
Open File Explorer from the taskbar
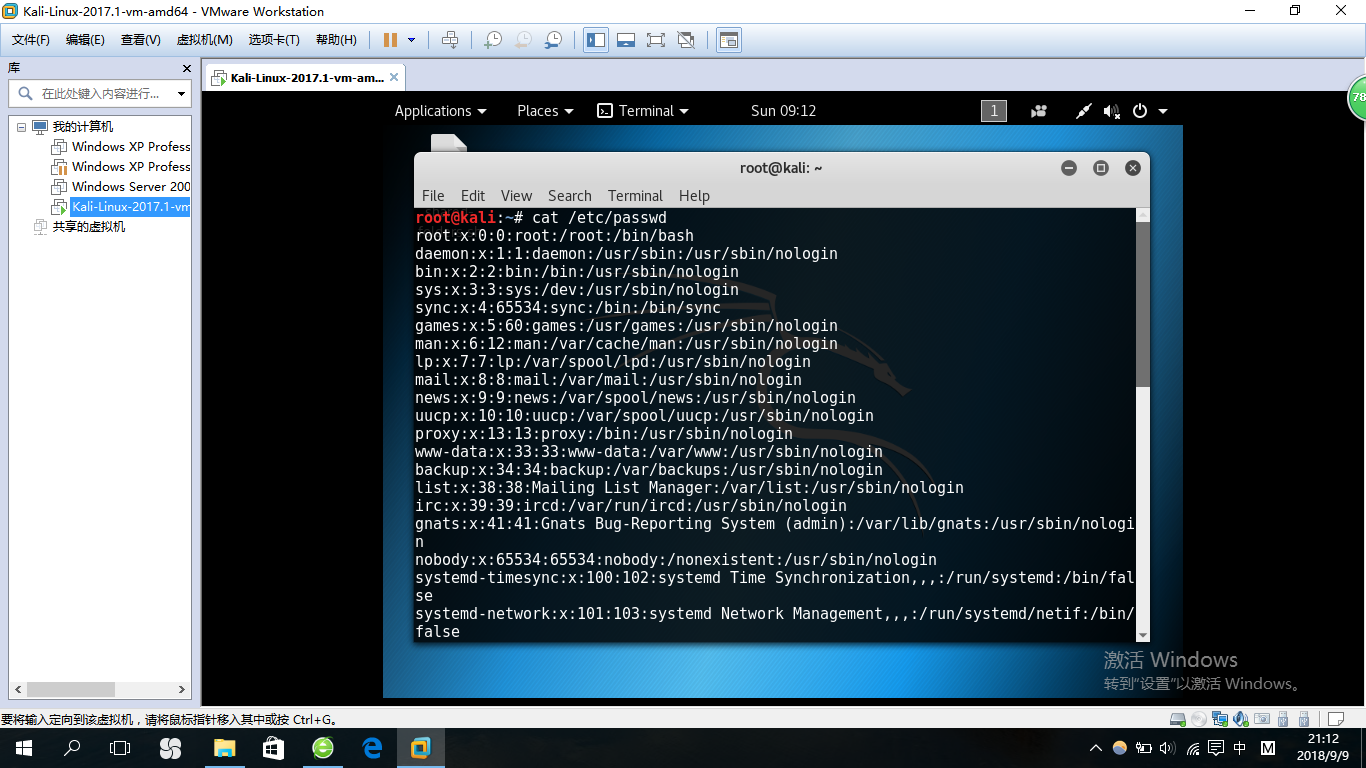[x=224, y=748]
